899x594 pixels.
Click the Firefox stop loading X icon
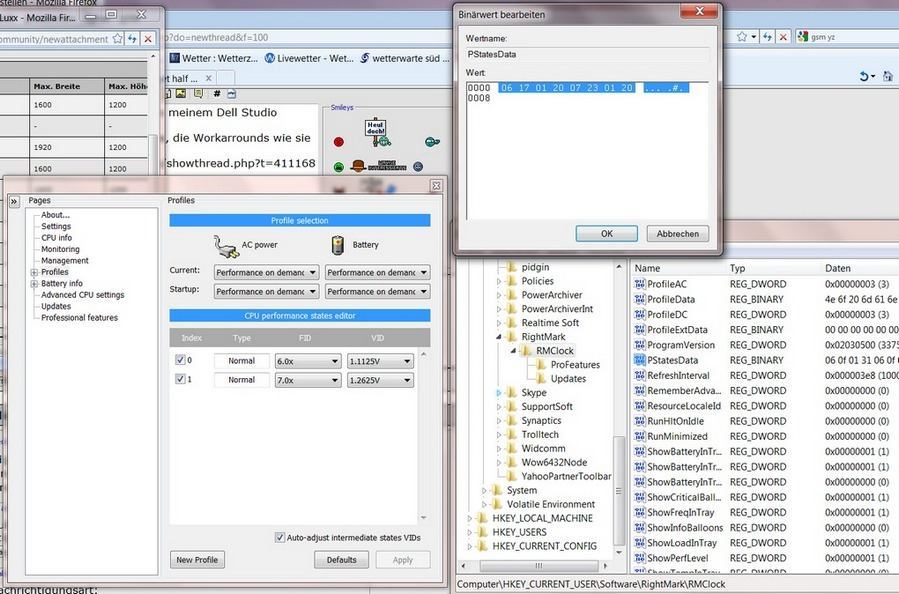[784, 37]
